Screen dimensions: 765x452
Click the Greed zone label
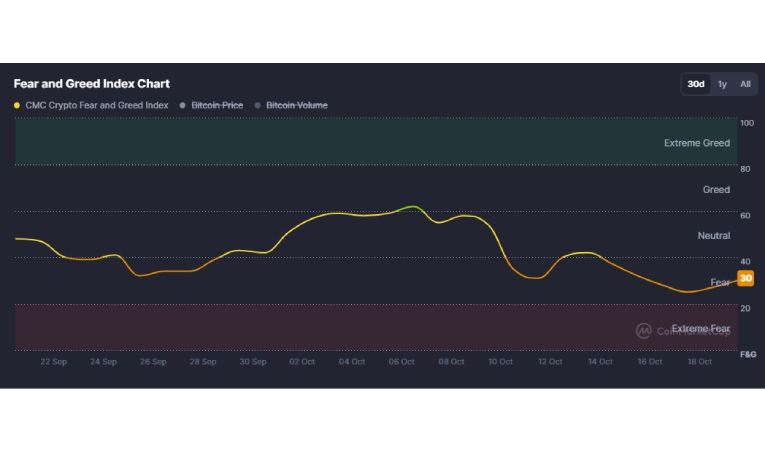click(716, 189)
